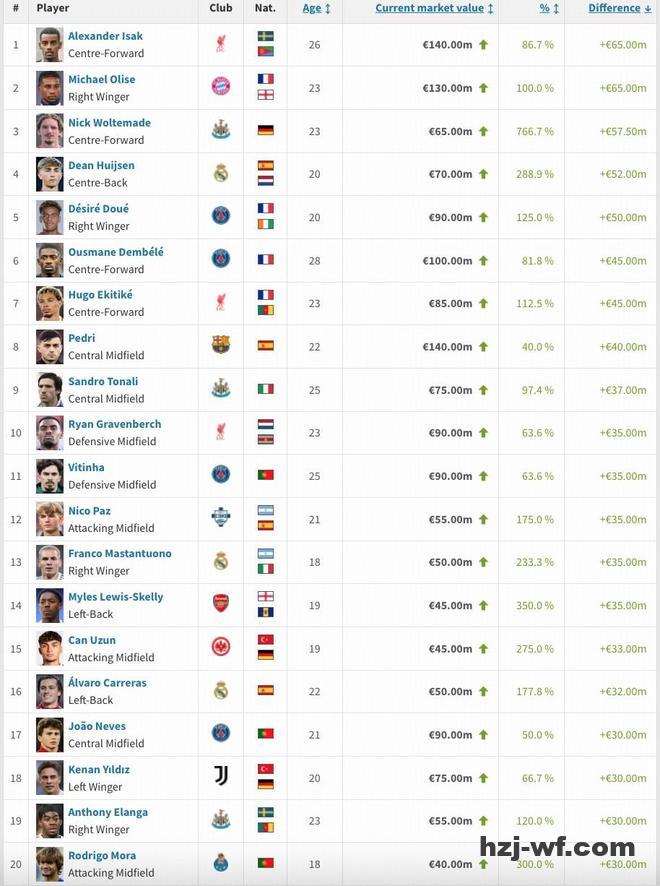
Task: Click the Eintracht Frankfurt crest beside Can Uzun
Action: click(221, 647)
